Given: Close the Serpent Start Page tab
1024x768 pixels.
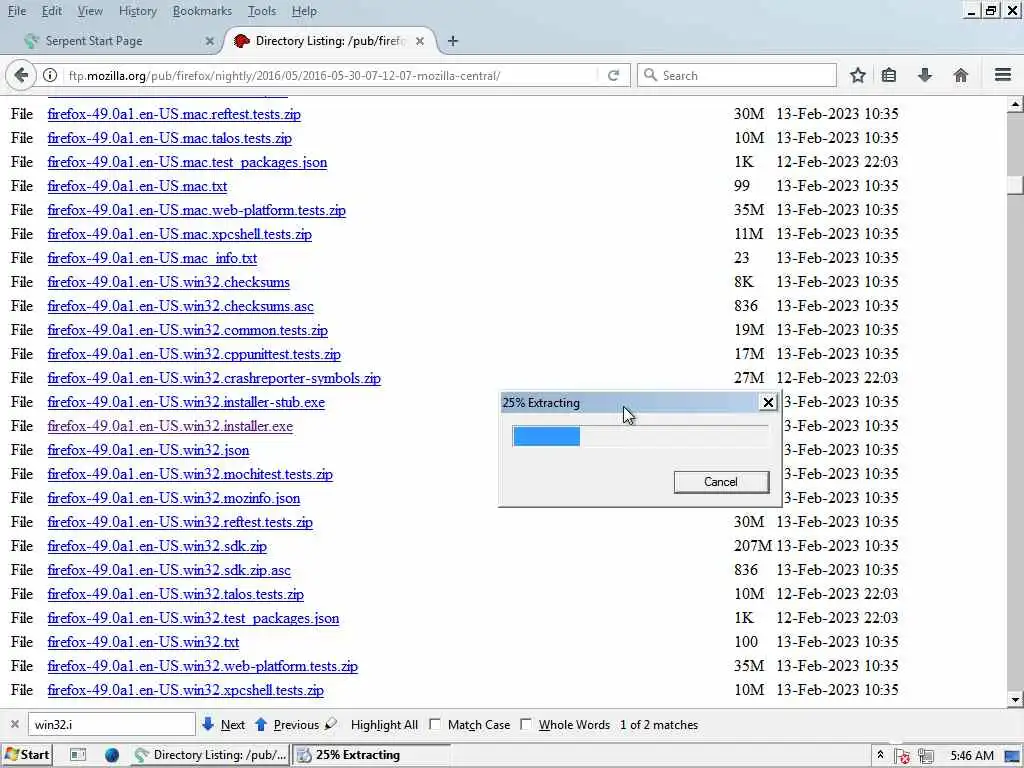Looking at the screenshot, I should click(210, 41).
